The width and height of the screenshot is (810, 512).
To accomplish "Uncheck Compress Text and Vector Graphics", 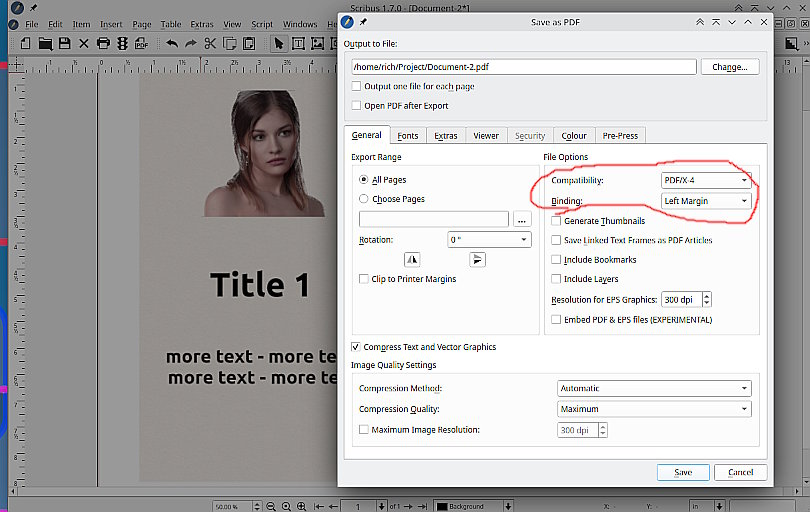I will coord(356,347).
